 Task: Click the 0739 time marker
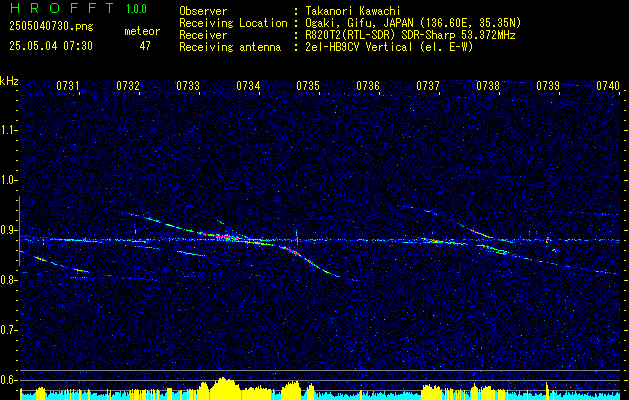548,86
